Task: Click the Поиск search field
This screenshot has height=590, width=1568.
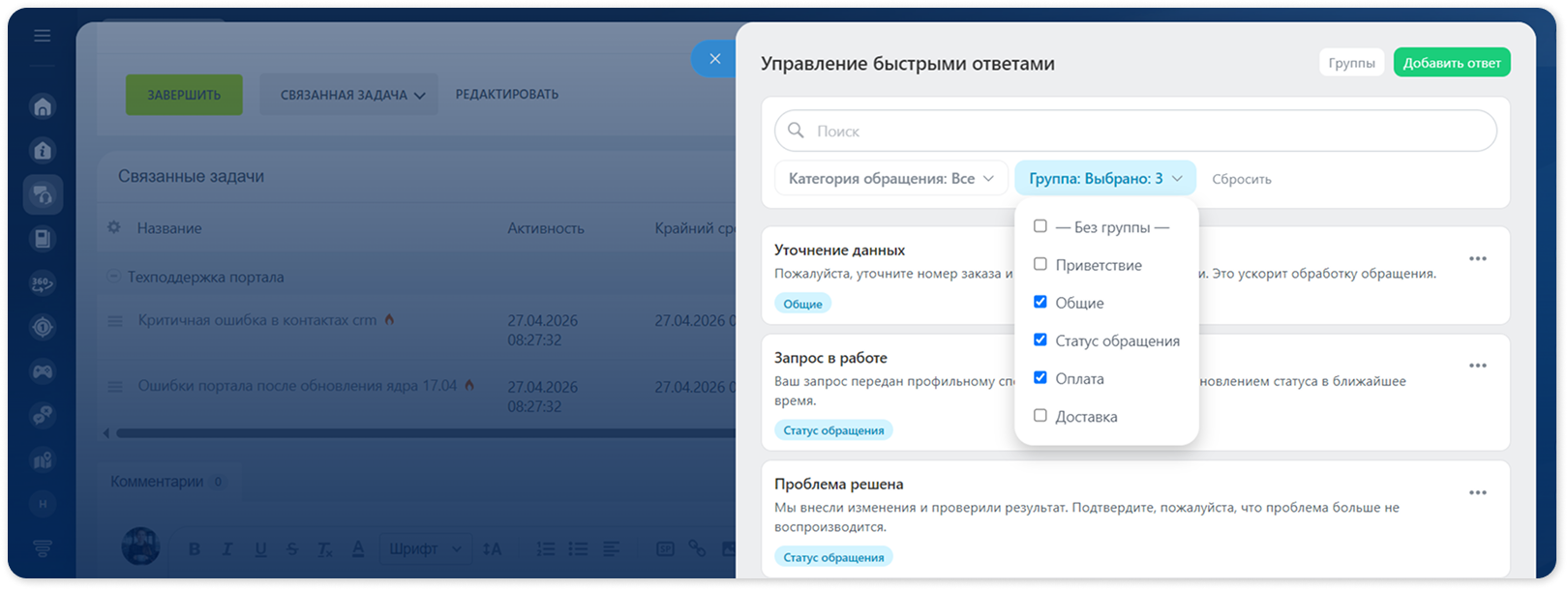Action: click(x=1135, y=131)
